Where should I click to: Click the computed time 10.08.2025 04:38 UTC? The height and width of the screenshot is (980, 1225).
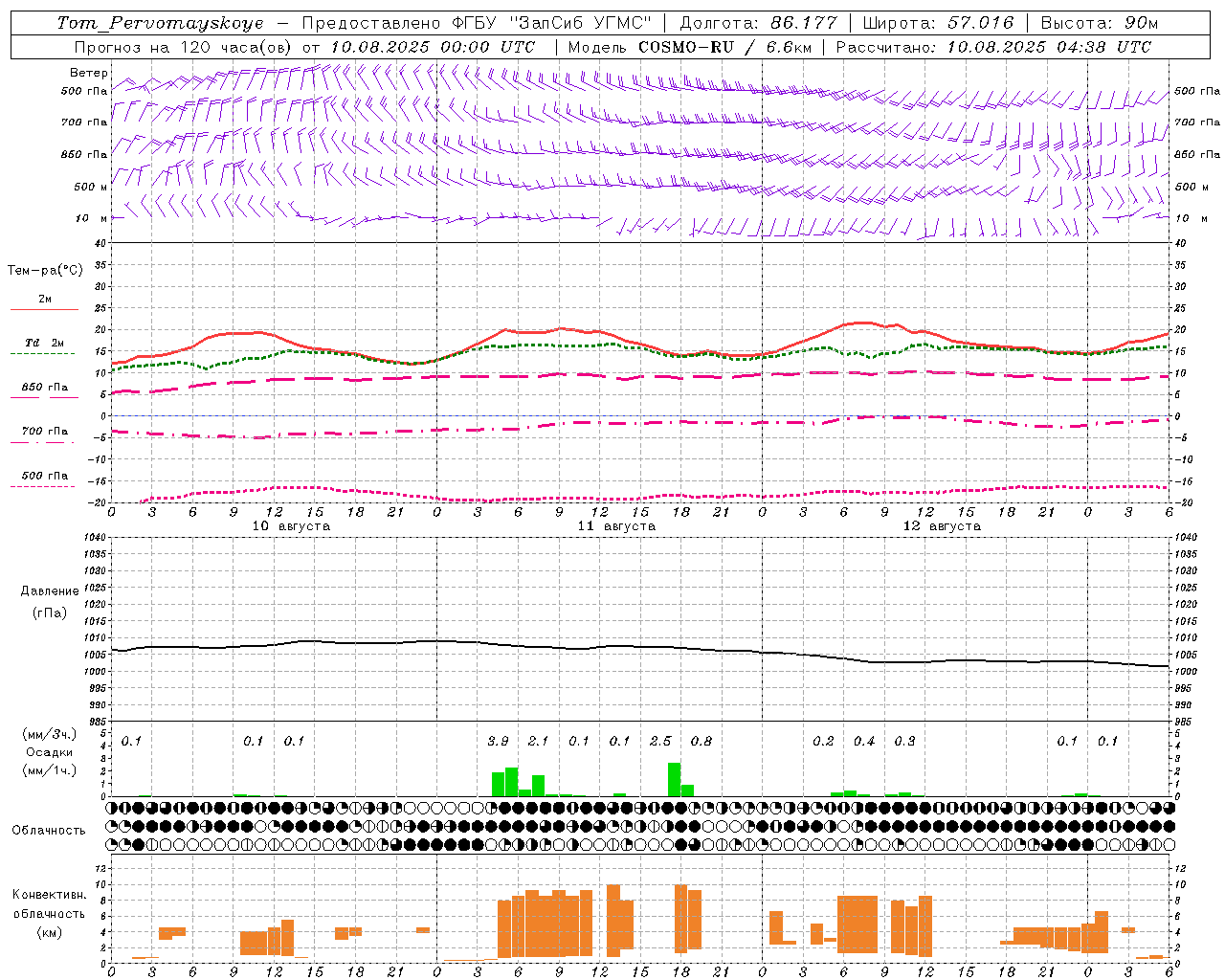1049,47
